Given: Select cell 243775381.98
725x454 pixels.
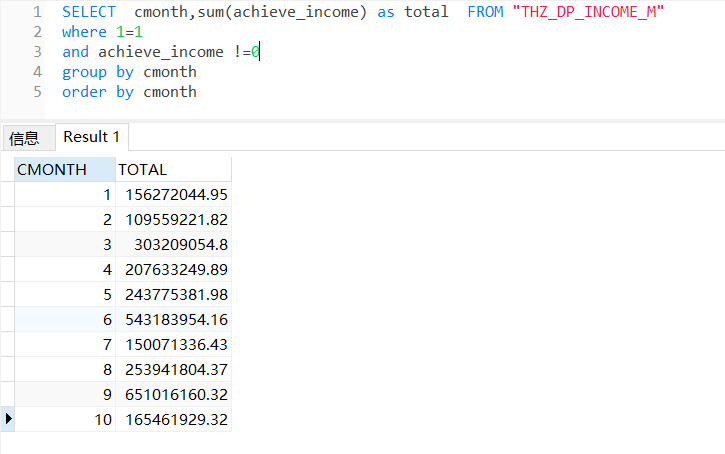Looking at the screenshot, I should [173, 294].
